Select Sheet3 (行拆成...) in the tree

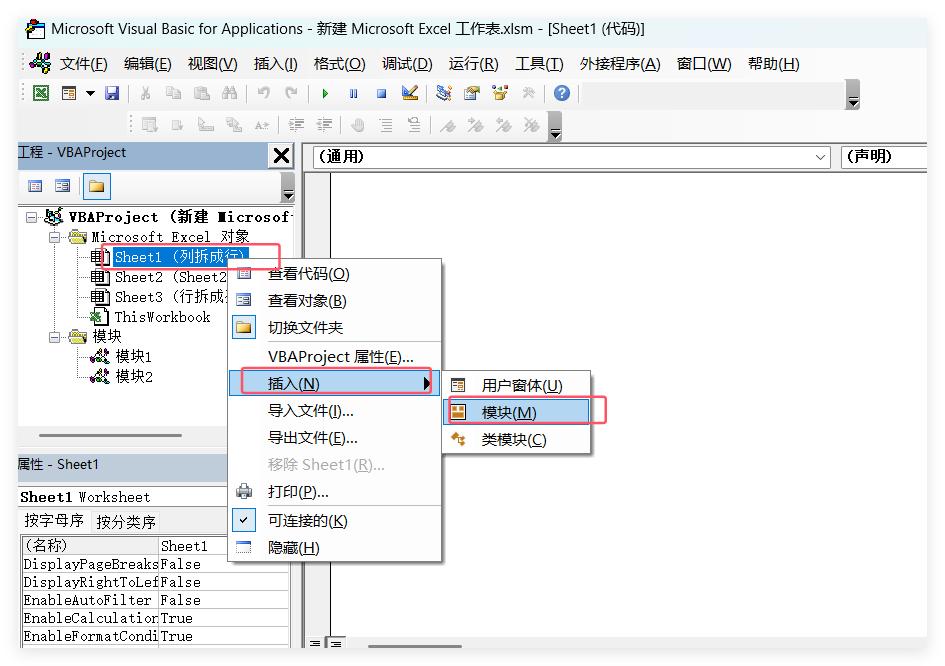(171, 297)
